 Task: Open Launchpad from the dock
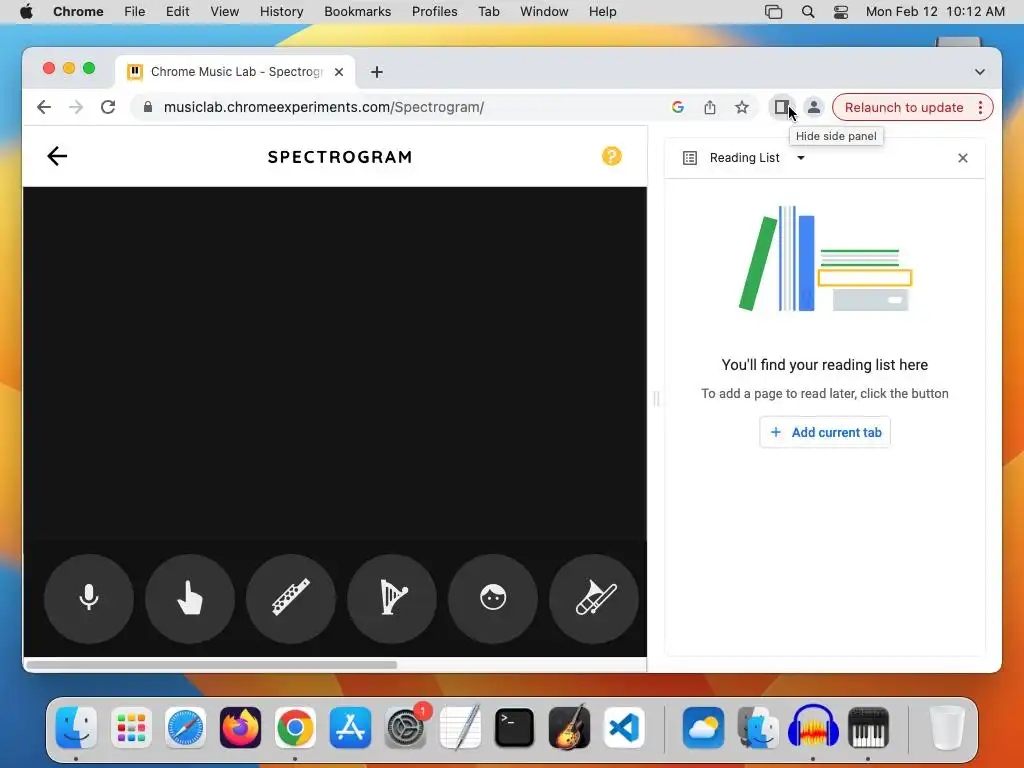tap(131, 728)
